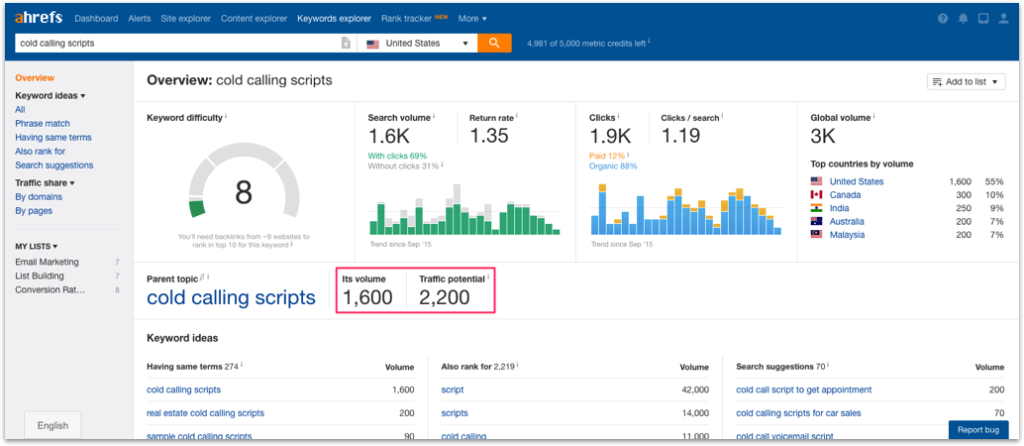This screenshot has width=1024, height=446.
Task: Open the List Building list
Action: (x=40, y=276)
